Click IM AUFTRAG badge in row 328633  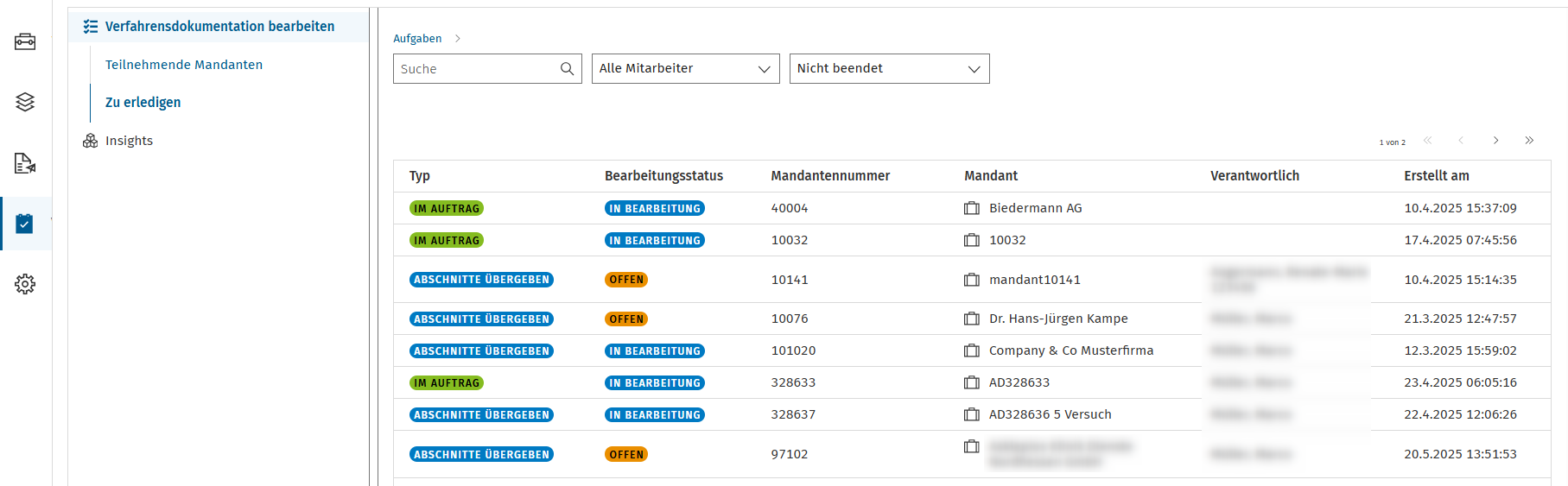coord(447,382)
